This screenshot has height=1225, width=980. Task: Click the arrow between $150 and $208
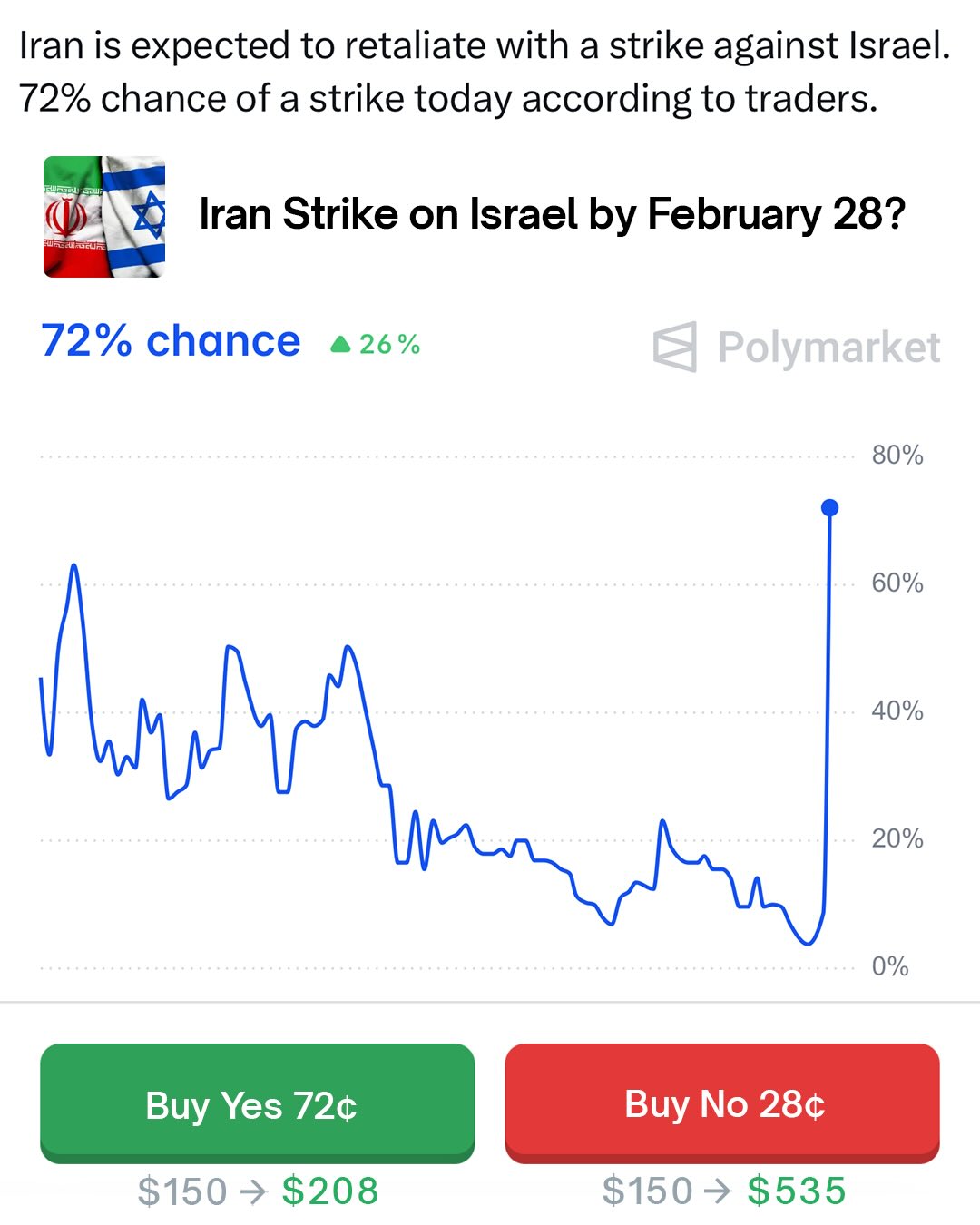pos(254,1191)
